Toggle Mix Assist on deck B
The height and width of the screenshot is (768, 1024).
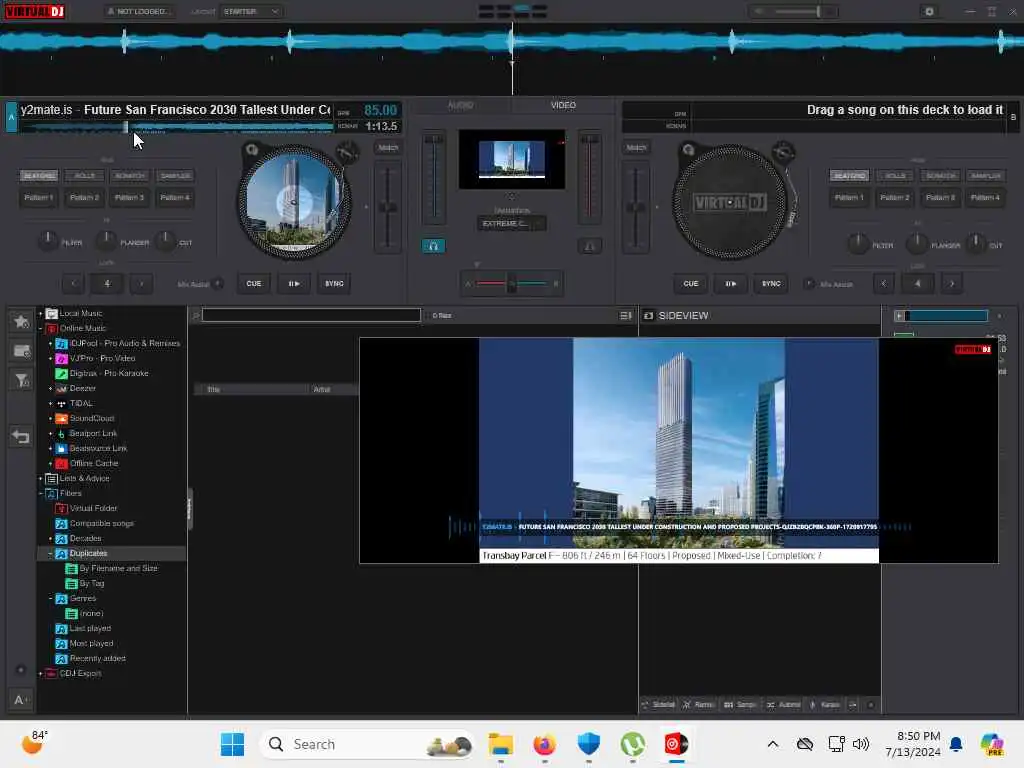point(809,283)
